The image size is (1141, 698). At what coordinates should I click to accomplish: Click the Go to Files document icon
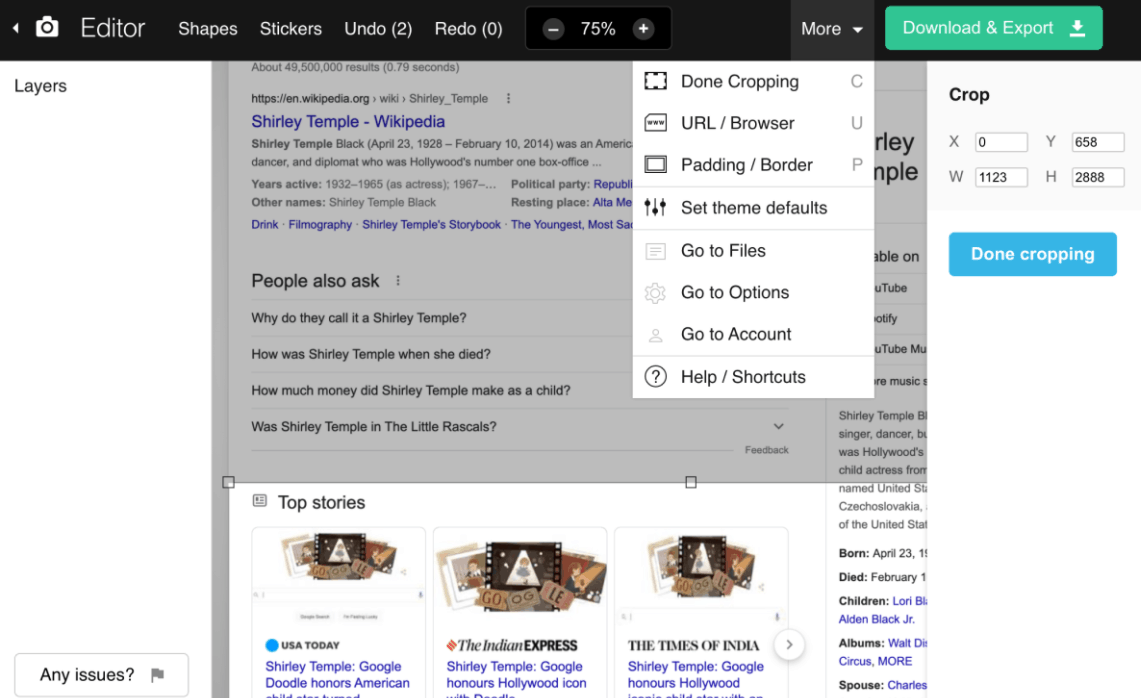(x=655, y=251)
